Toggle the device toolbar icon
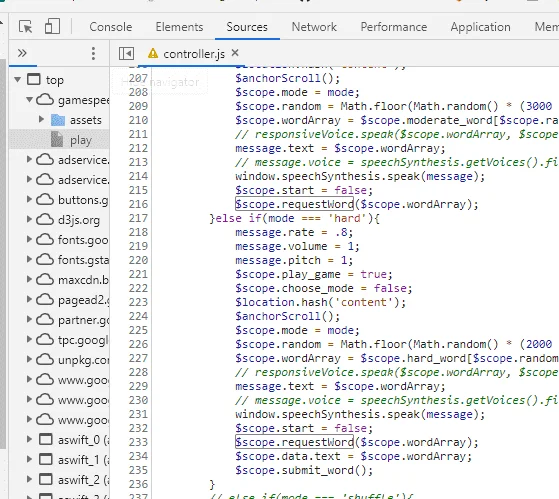The image size is (559, 499). click(52, 27)
